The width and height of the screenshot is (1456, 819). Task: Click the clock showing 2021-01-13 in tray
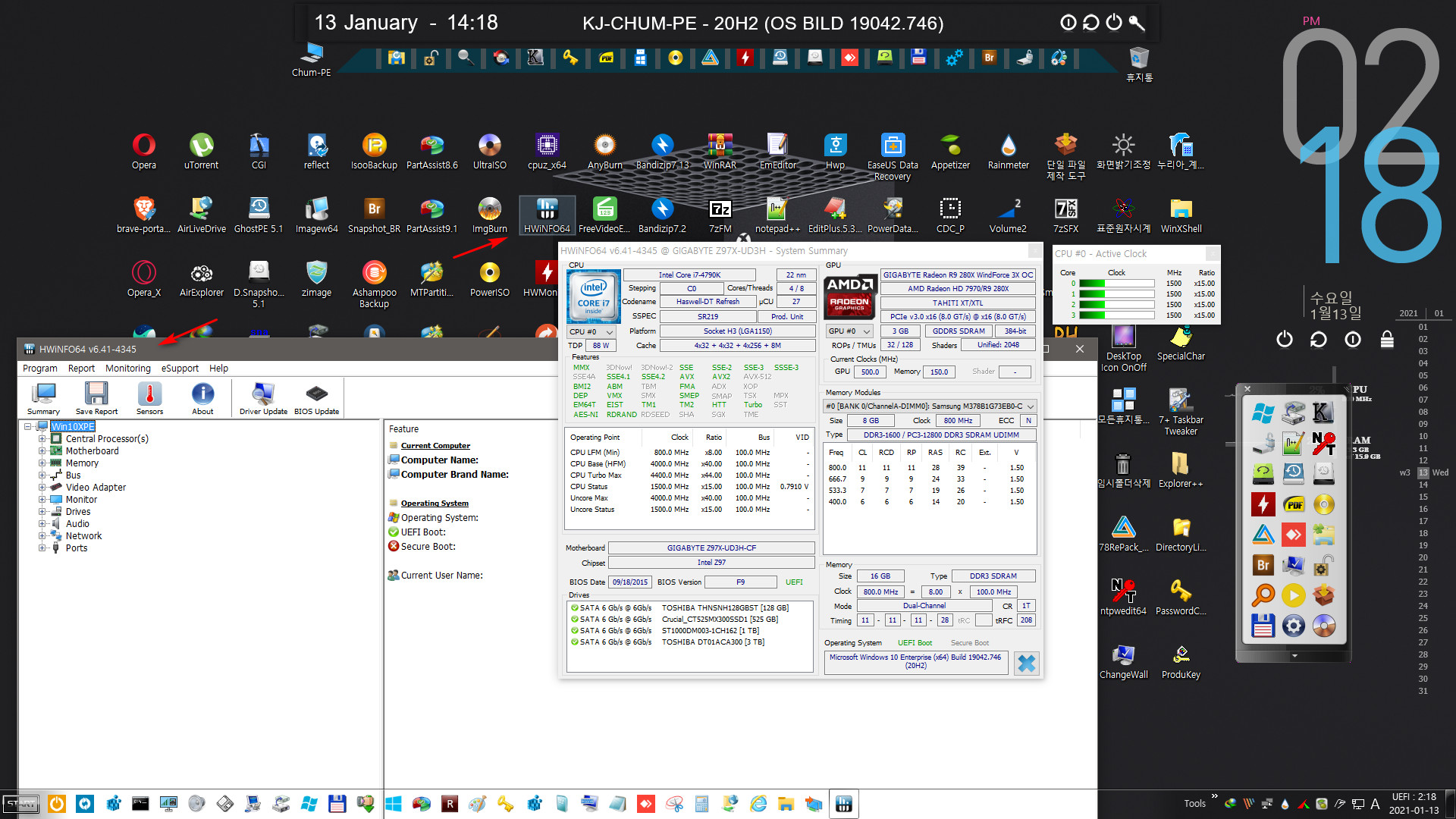(x=1414, y=804)
